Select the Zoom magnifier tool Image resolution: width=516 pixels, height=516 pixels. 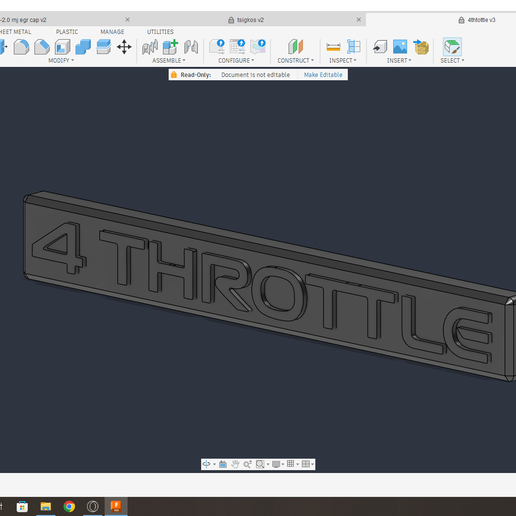point(247,464)
